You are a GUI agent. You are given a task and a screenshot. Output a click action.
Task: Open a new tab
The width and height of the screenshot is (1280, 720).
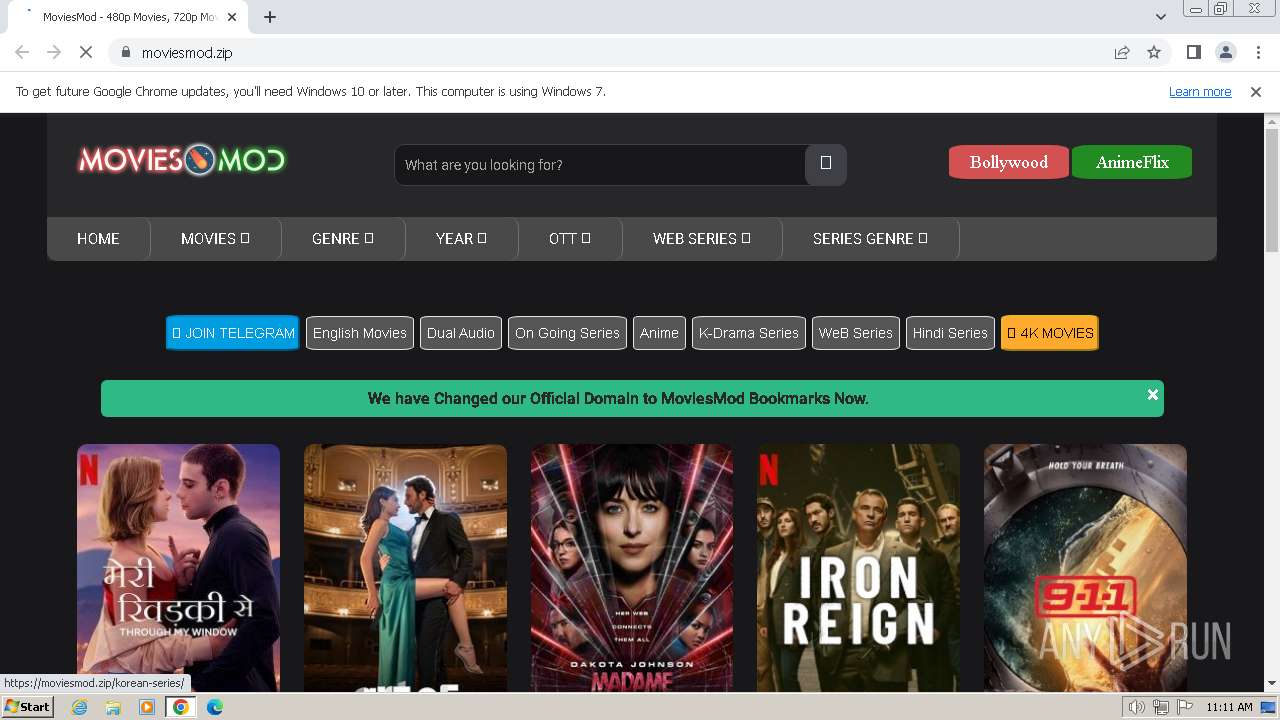pos(270,16)
